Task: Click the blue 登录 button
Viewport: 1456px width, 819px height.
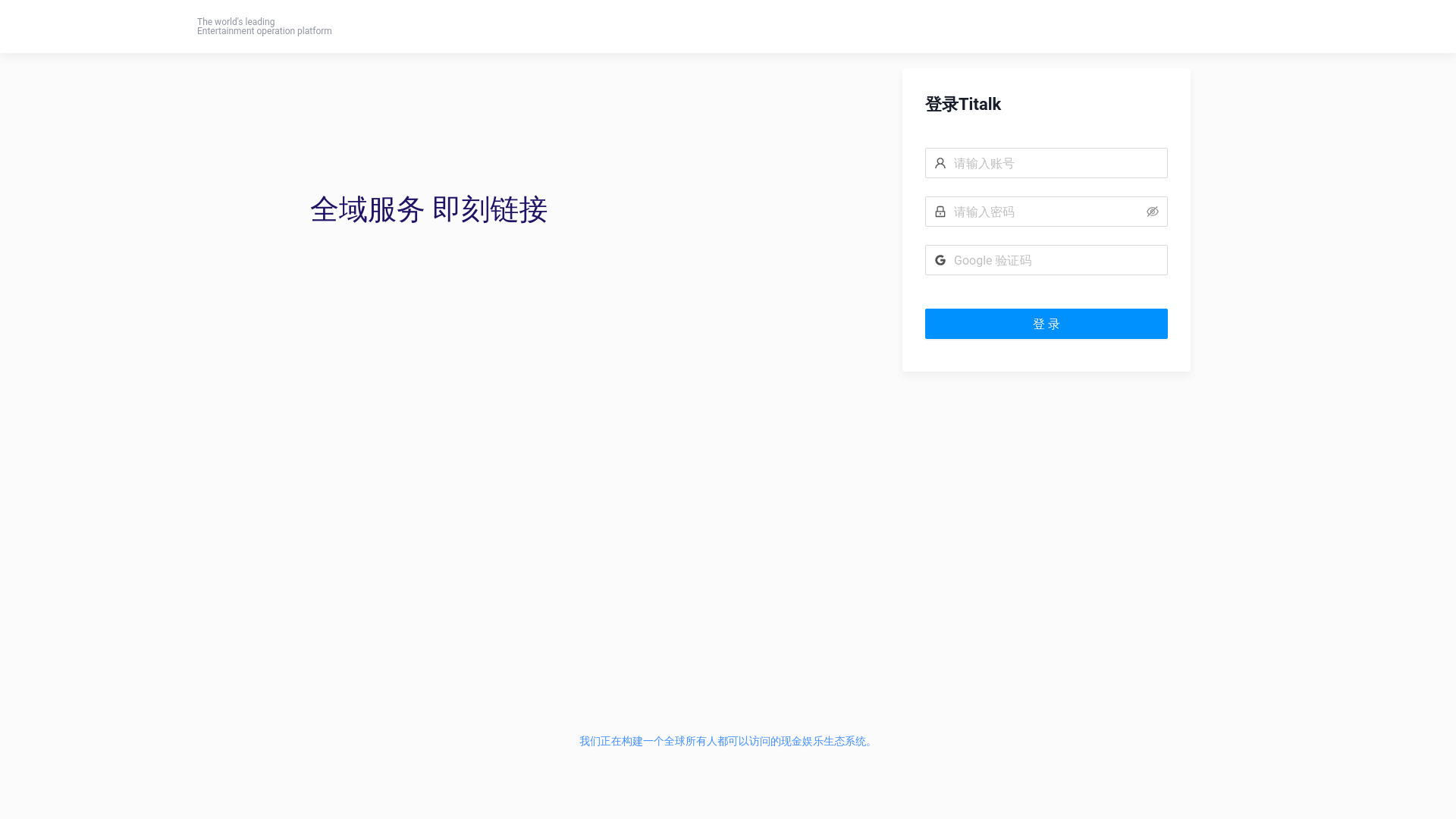Action: (1046, 324)
